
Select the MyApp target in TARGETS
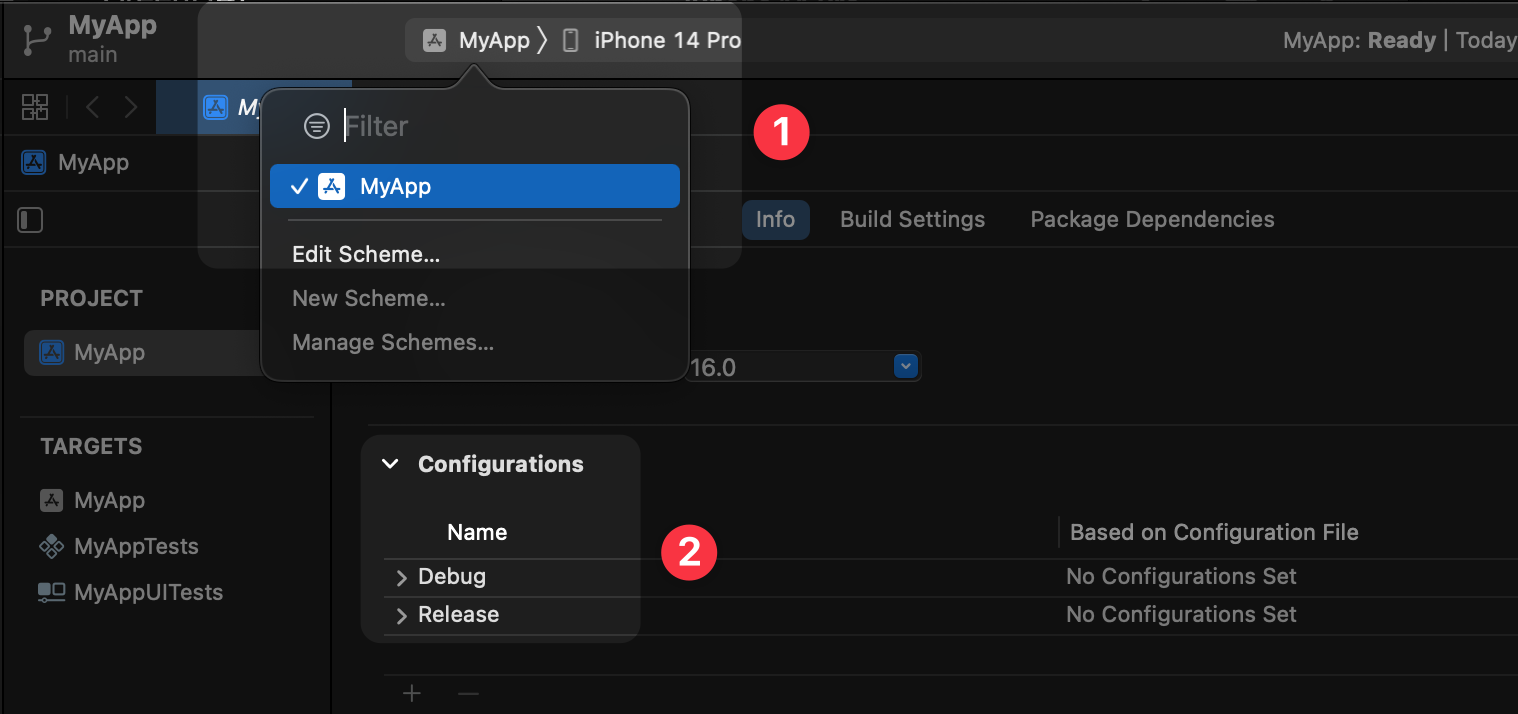coord(109,500)
